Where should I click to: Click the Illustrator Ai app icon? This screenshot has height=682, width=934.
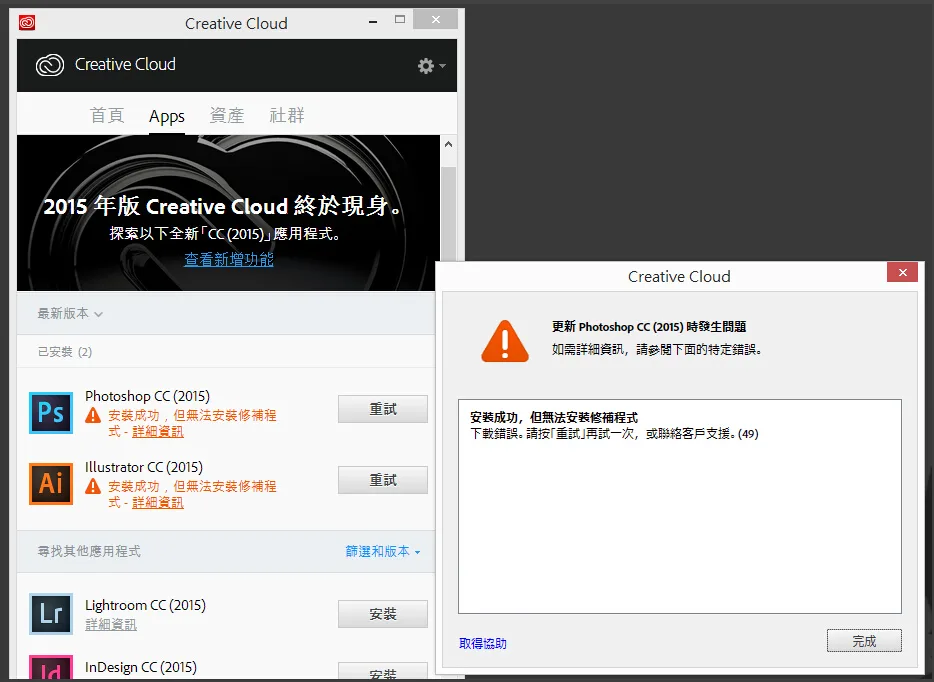pos(51,483)
